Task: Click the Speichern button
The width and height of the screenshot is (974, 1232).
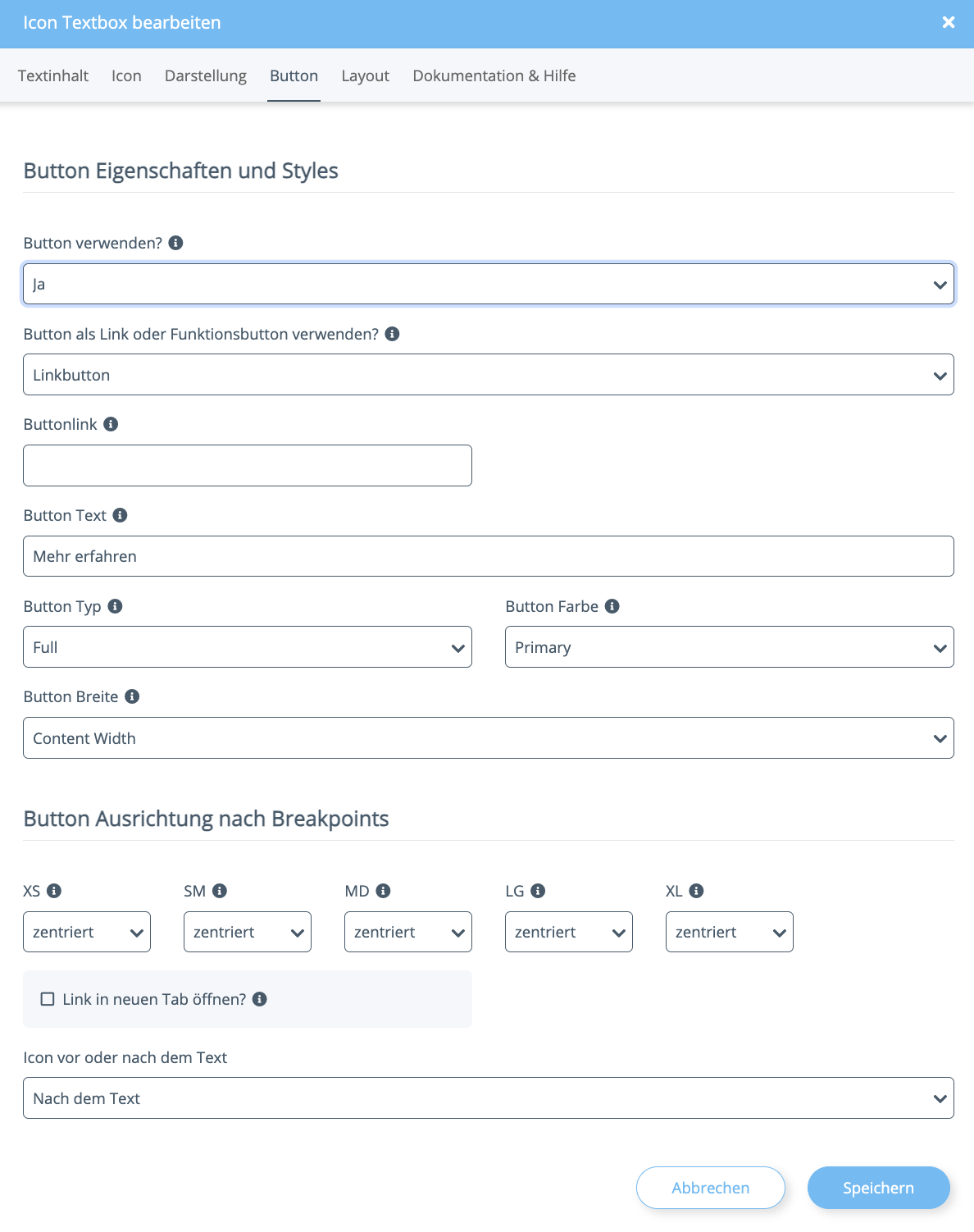Action: tap(878, 1188)
